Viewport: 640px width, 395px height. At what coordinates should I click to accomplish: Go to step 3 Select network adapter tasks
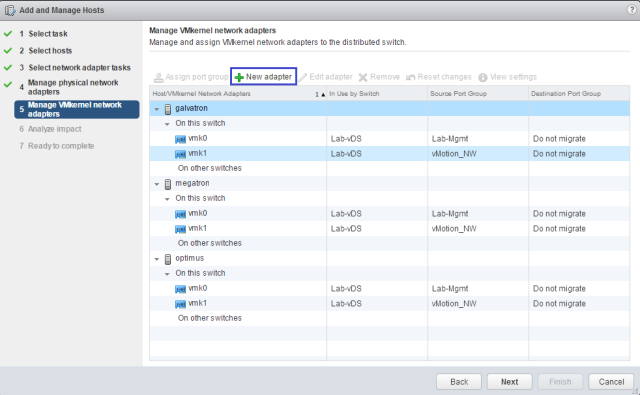pos(79,67)
